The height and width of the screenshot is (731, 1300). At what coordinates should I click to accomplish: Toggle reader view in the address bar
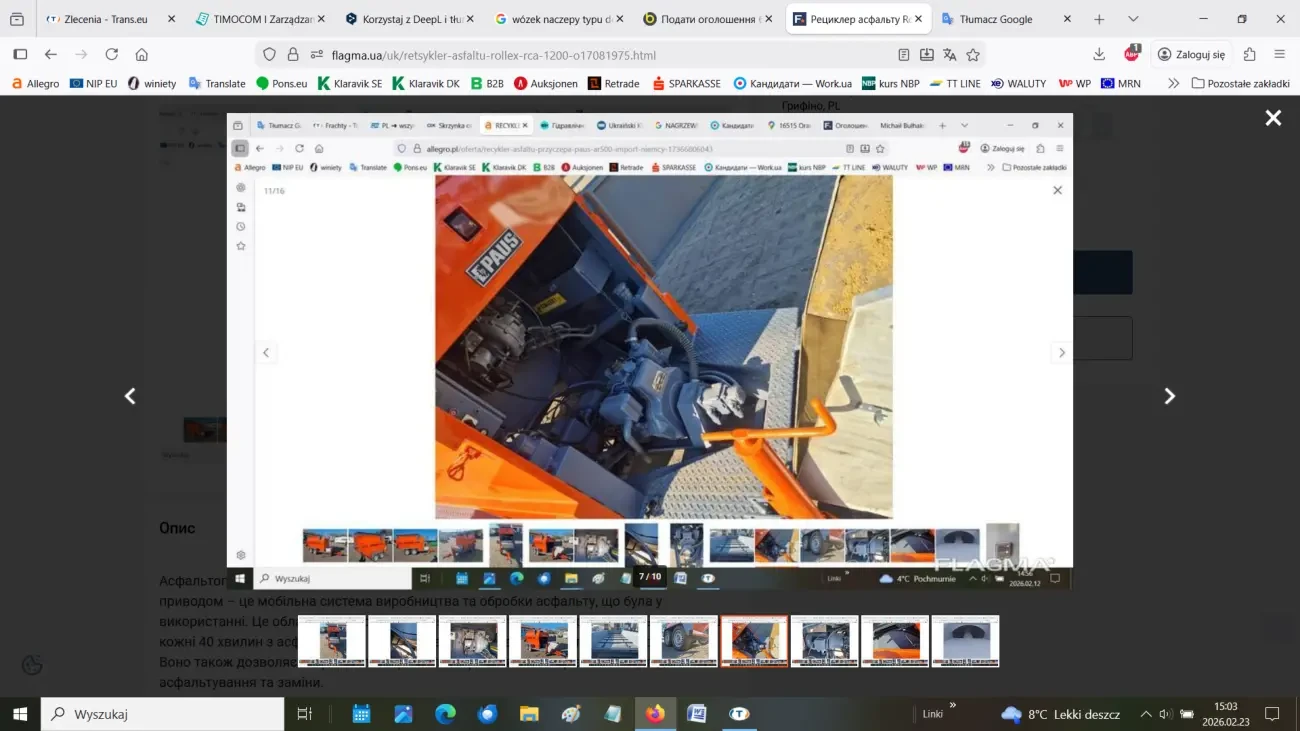click(x=904, y=55)
